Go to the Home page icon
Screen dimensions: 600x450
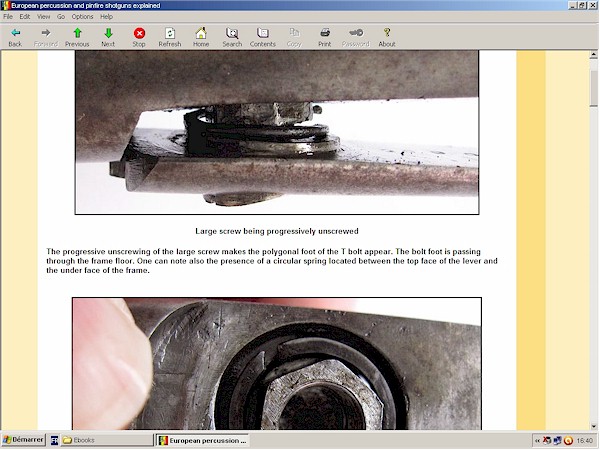click(201, 33)
